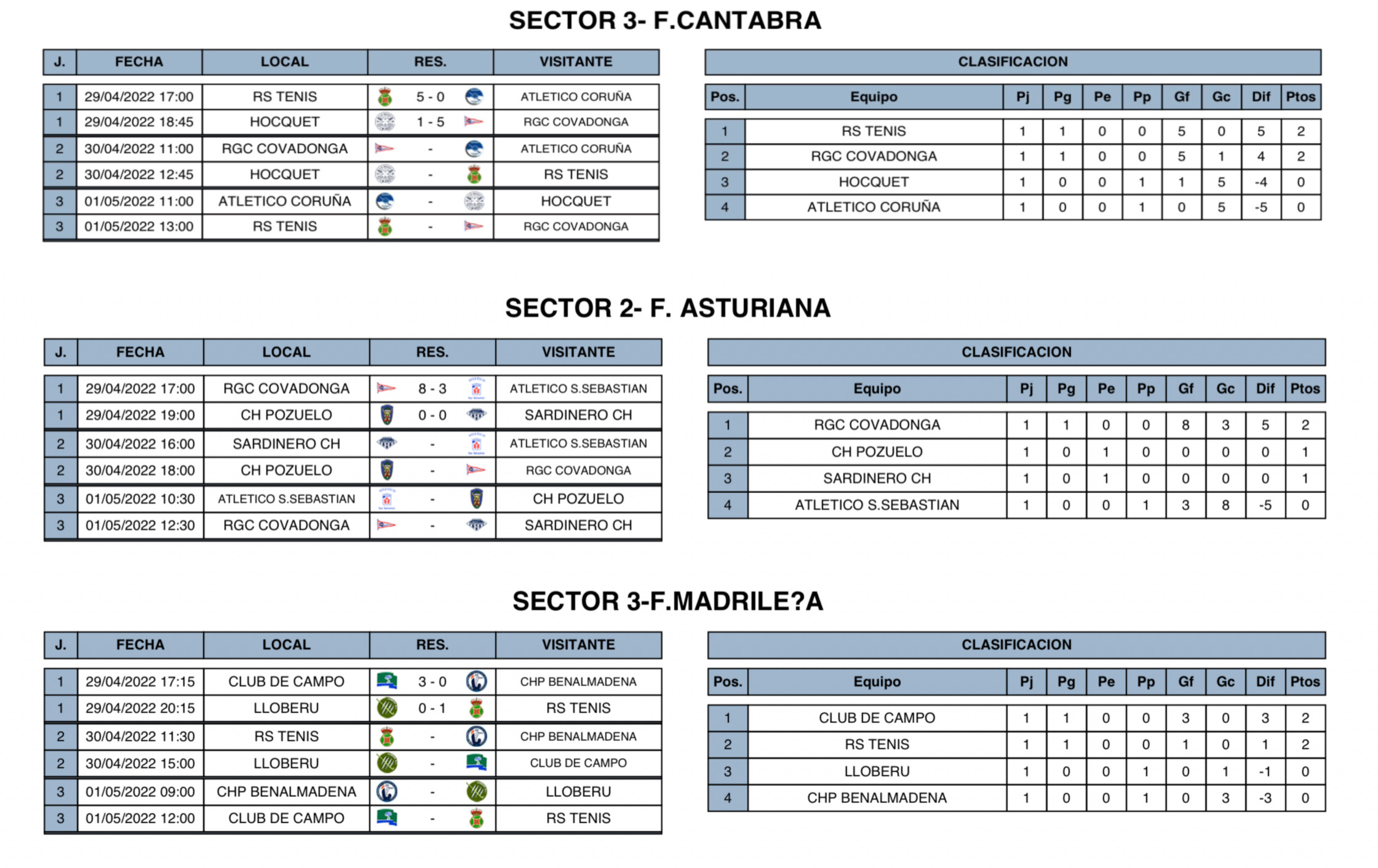This screenshot has width=1378, height=868.
Task: Click Club de Campo logo beside the 3 - 0 score
Action: pyautogui.click(x=386, y=681)
